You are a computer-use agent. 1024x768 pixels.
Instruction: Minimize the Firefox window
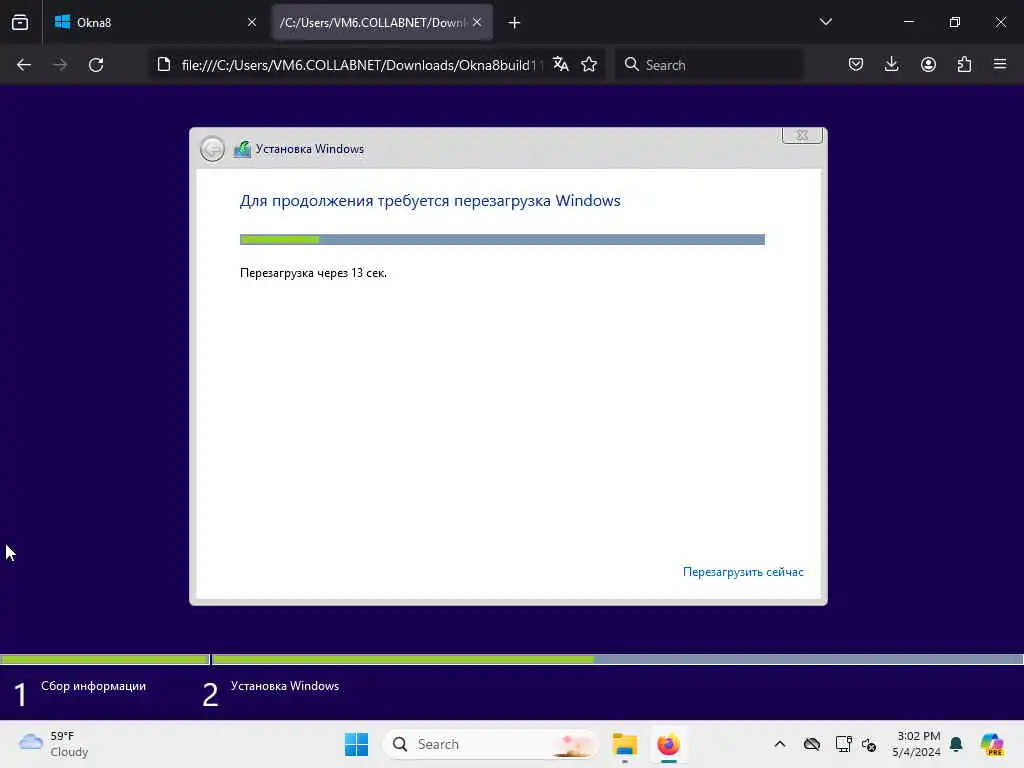tap(908, 22)
